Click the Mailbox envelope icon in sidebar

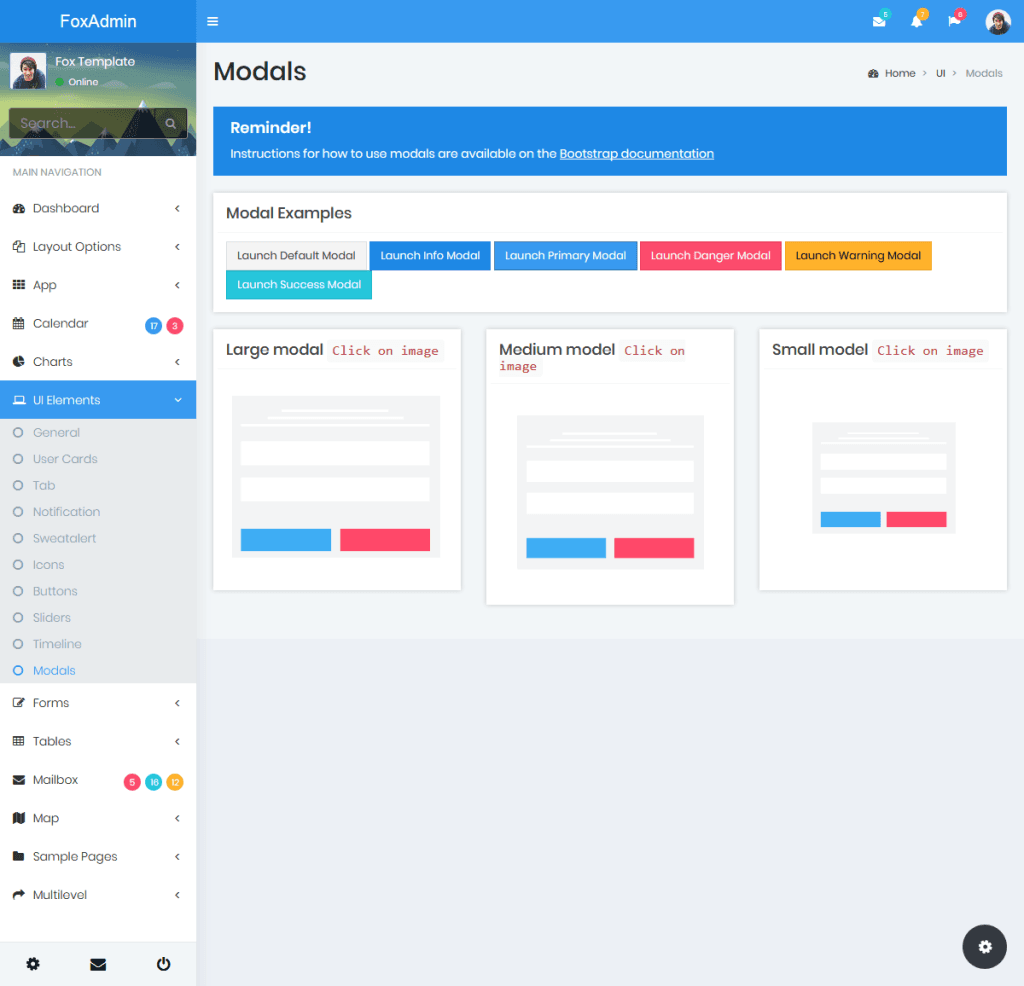tap(20, 779)
